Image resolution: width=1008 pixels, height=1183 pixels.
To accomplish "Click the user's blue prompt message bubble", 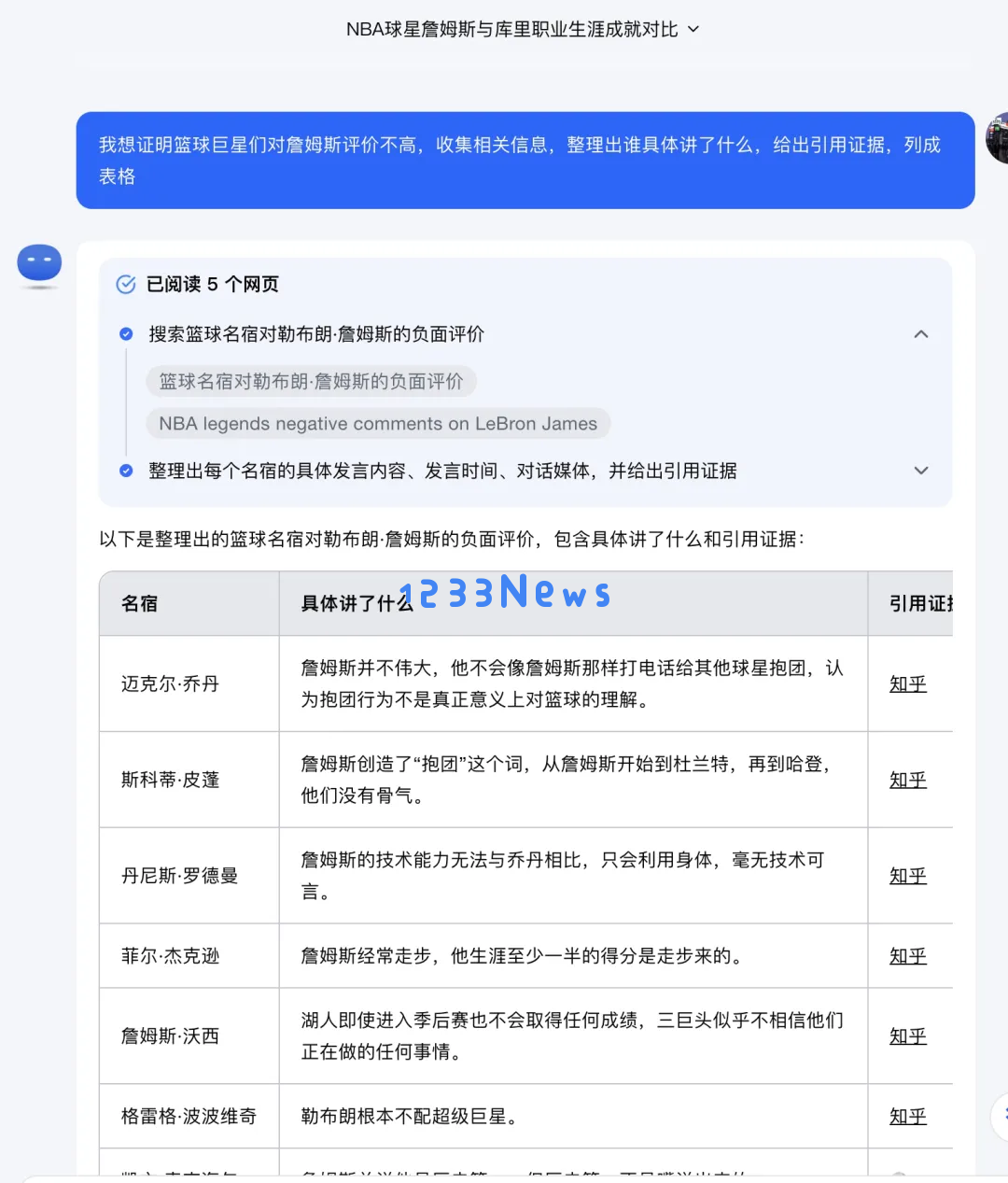I will point(525,161).
